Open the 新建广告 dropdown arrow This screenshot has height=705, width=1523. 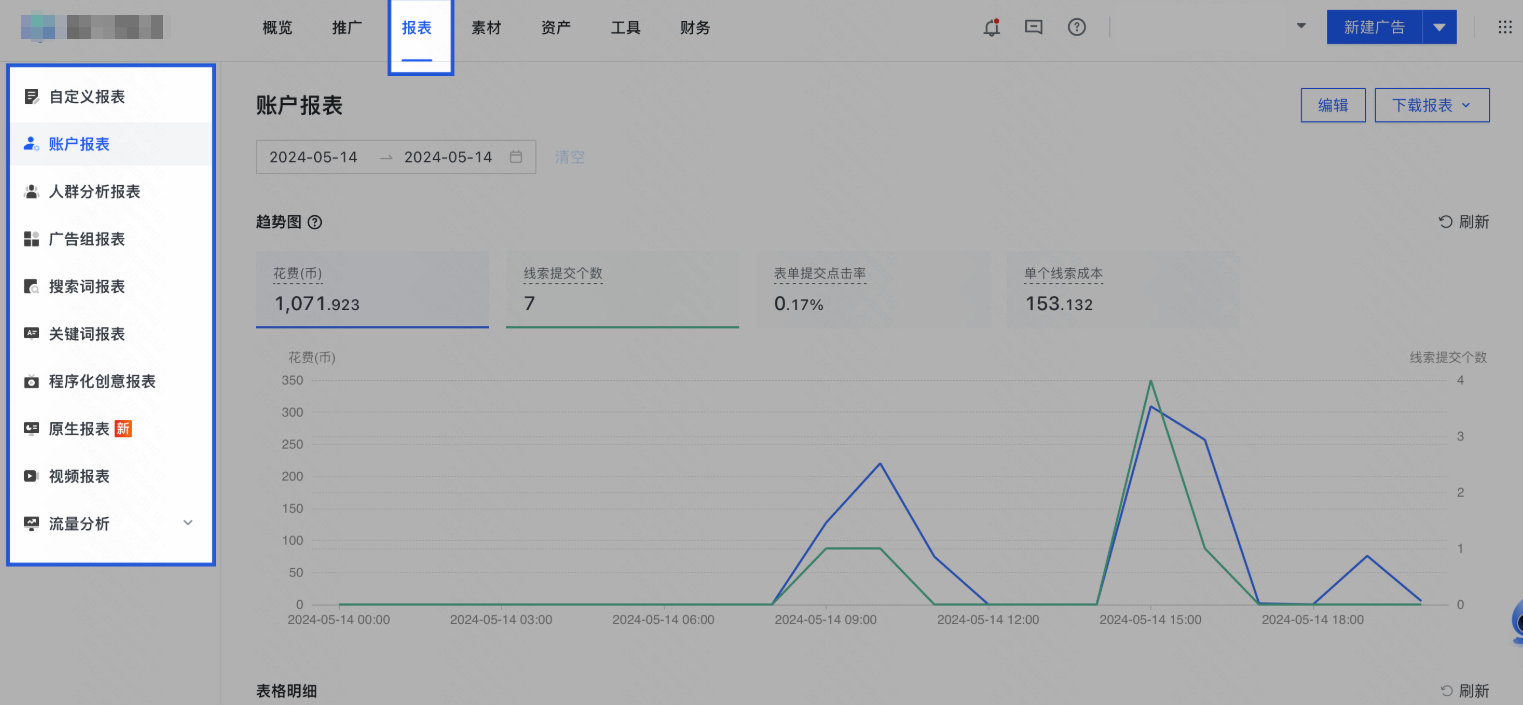pyautogui.click(x=1439, y=27)
